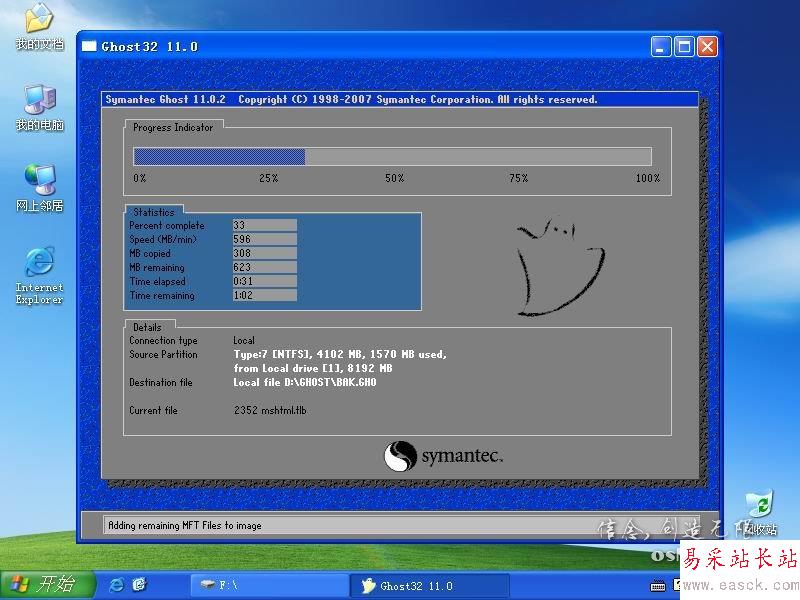Launch Internet Explorer from the quick launch bar
Viewport: 800px width, 600px height.
pos(116,585)
